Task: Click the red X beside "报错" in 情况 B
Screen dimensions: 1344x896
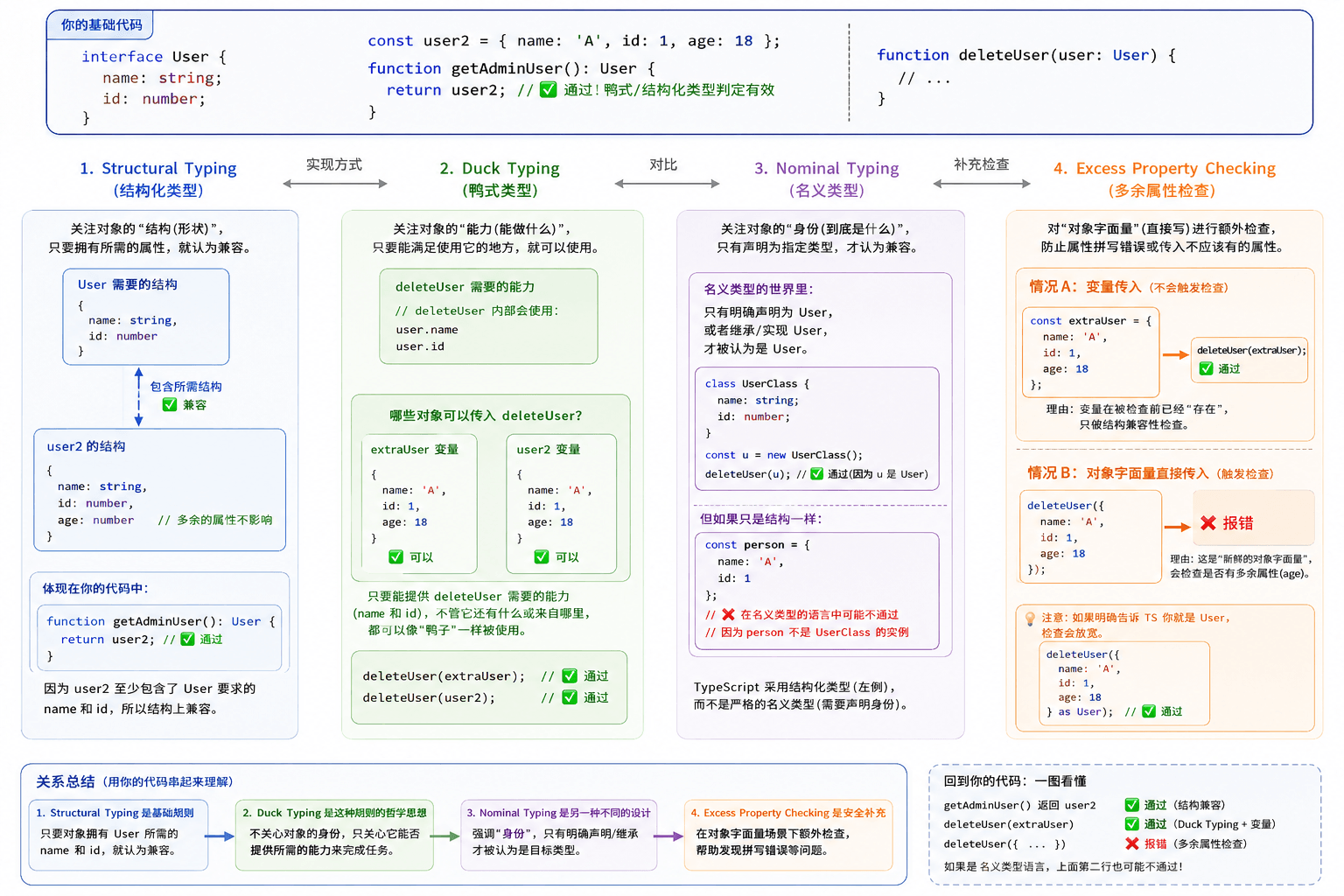Action: point(1208,522)
